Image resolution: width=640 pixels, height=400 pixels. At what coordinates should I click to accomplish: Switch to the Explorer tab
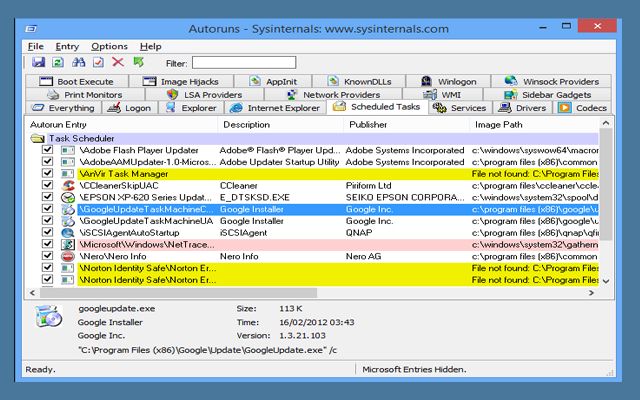click(191, 108)
